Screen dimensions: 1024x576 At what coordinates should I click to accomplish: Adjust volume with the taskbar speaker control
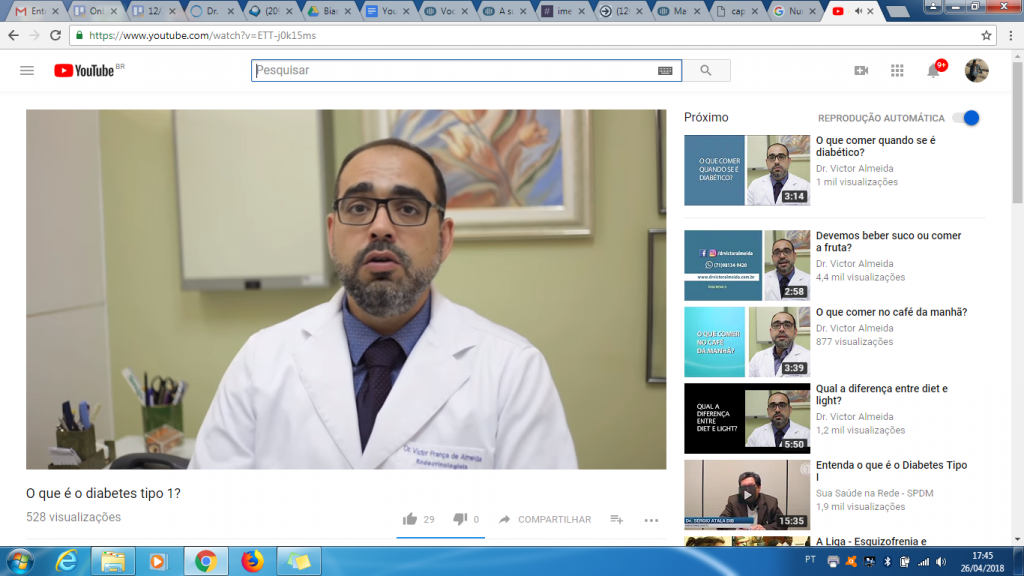941,561
